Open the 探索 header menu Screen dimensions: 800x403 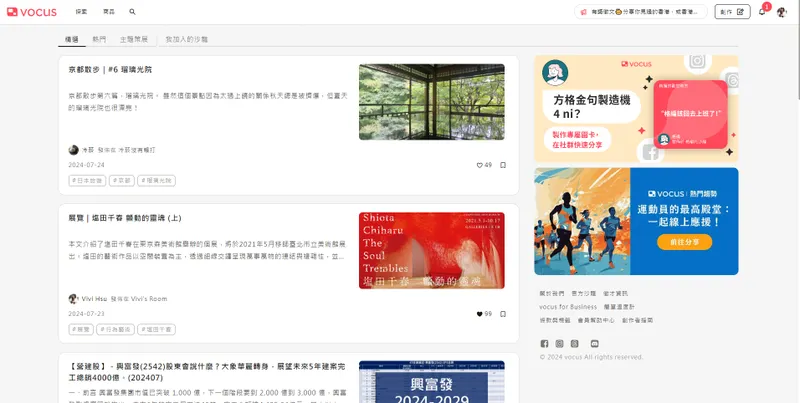pos(82,12)
